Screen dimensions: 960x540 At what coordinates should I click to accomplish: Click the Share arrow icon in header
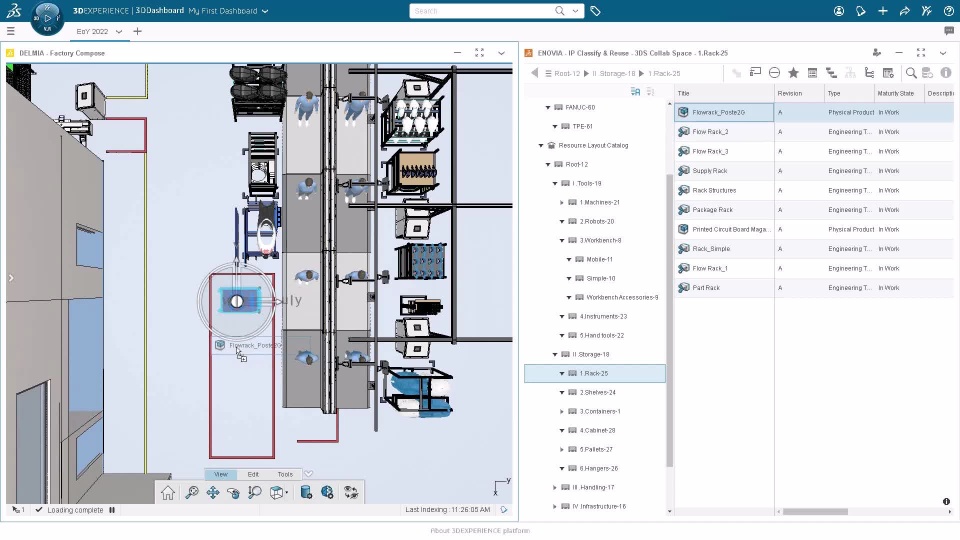click(x=904, y=11)
